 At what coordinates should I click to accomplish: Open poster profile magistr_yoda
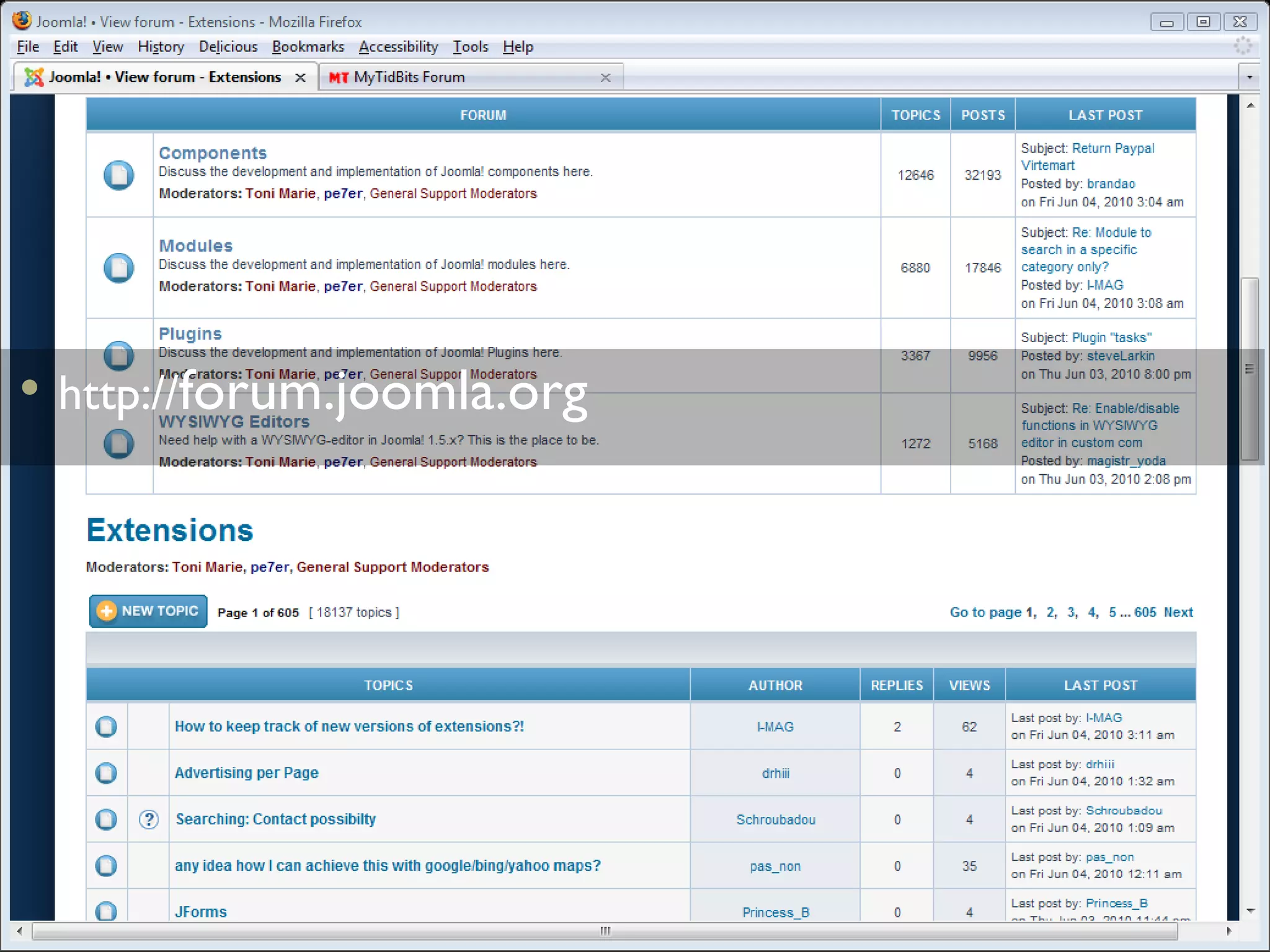(1126, 461)
